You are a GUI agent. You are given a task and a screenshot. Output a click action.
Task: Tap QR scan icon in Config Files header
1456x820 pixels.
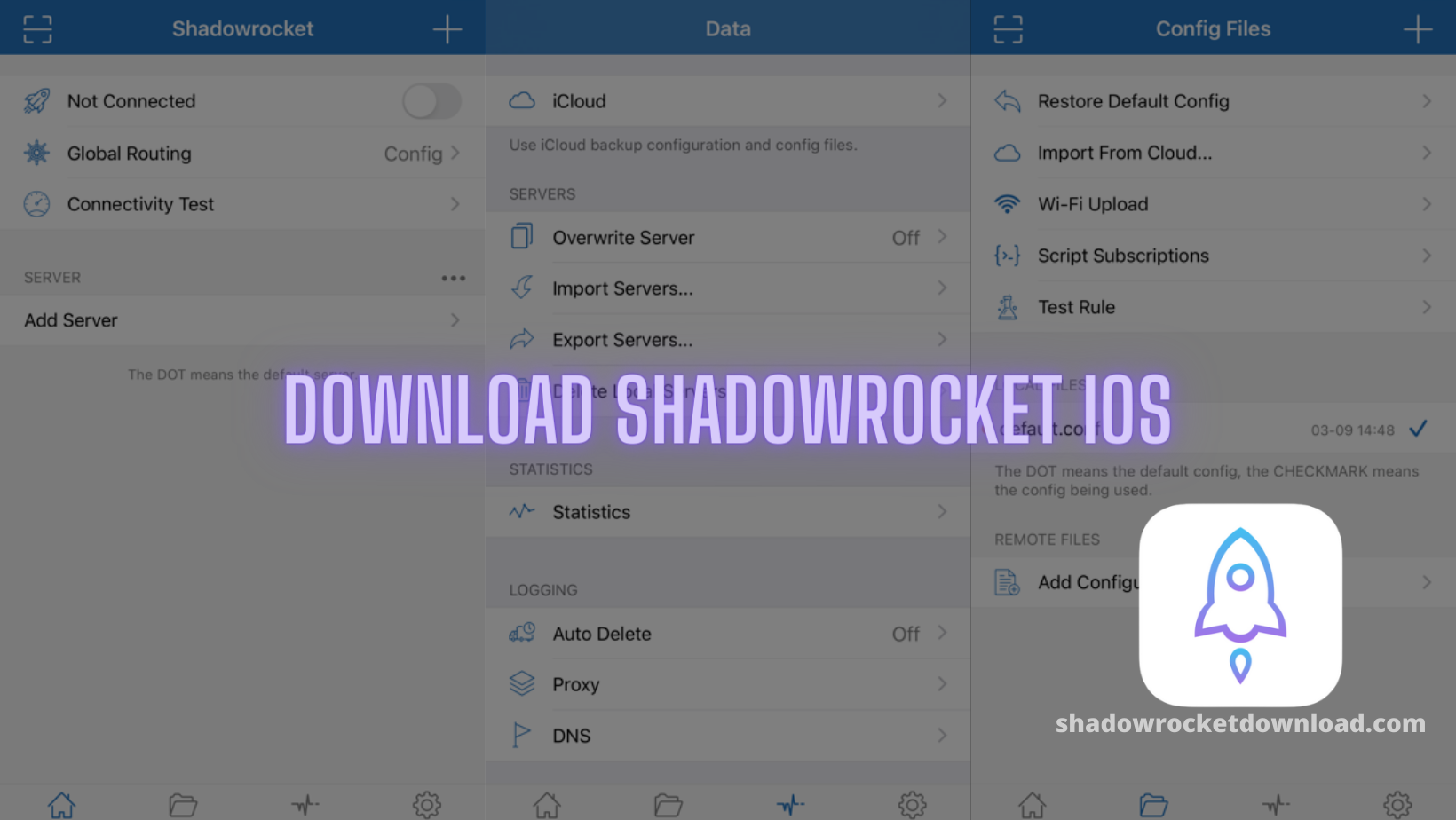click(x=1008, y=28)
